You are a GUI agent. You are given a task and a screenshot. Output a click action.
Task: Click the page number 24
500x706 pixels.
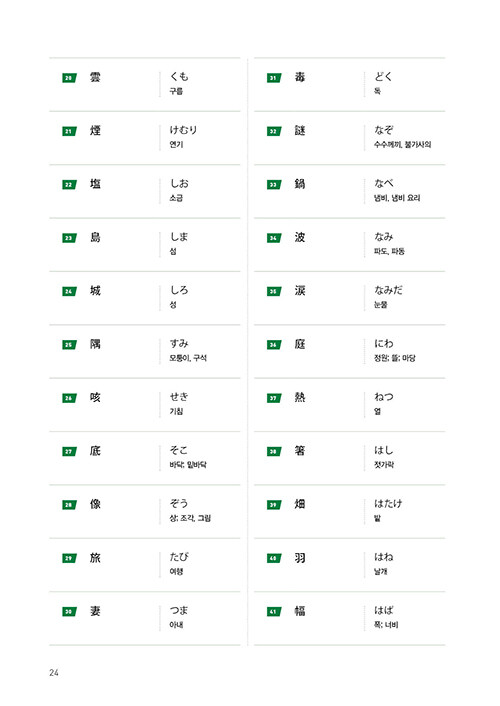[x=54, y=673]
